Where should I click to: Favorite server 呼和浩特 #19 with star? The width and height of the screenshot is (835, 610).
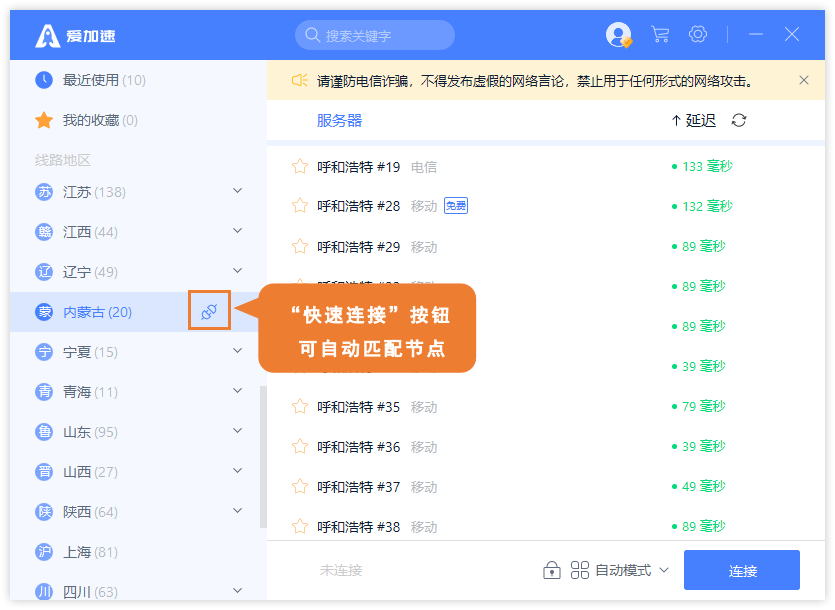coord(300,167)
